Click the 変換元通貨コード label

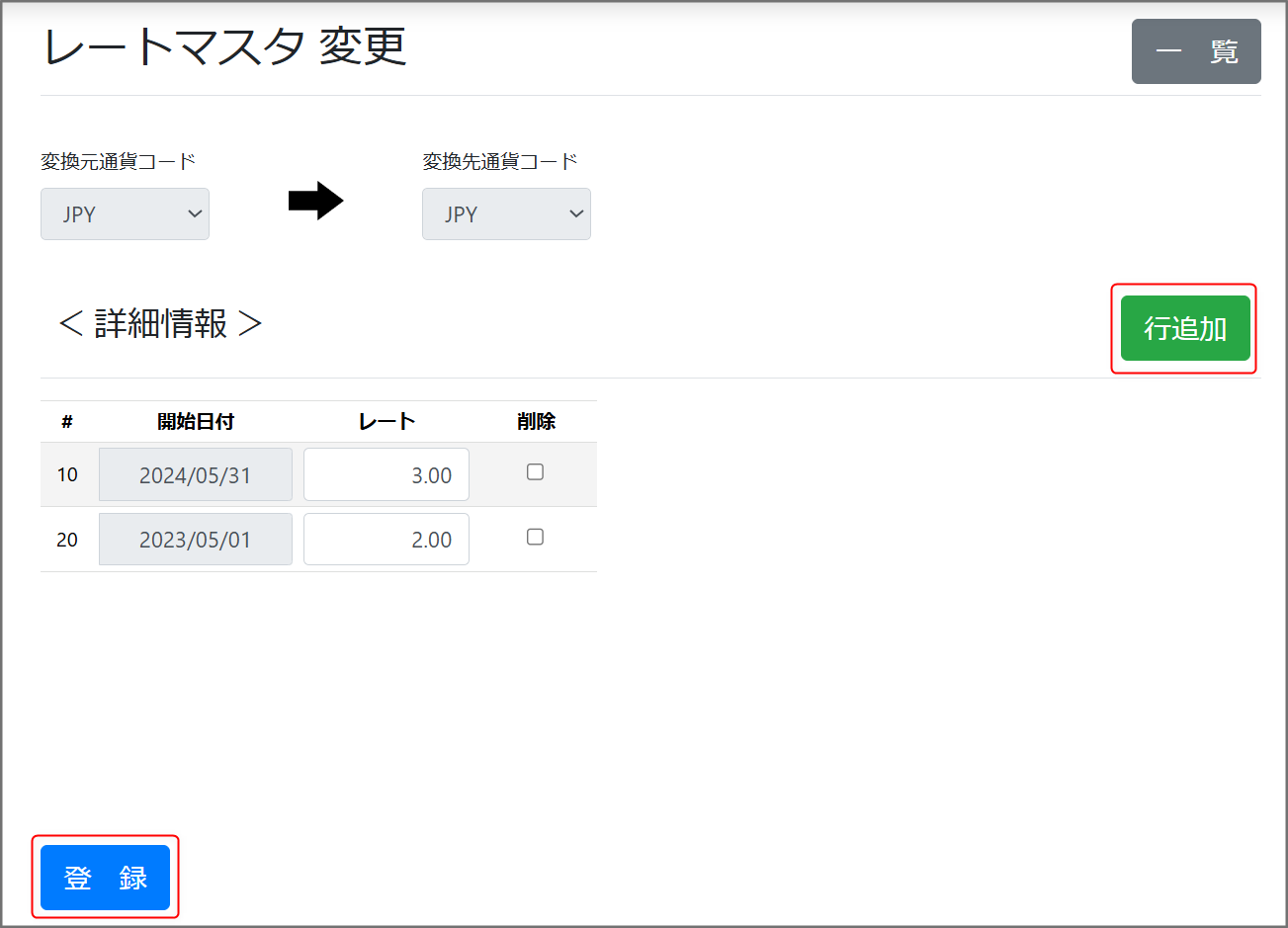coord(118,161)
